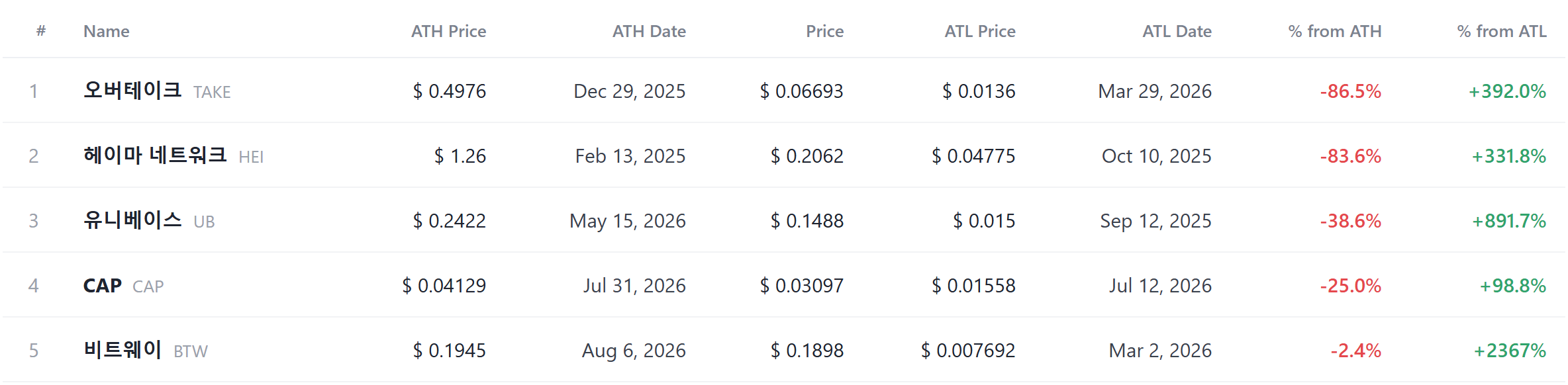Sort table by Price column header
Image resolution: width=1568 pixels, height=385 pixels.
pyautogui.click(x=824, y=31)
